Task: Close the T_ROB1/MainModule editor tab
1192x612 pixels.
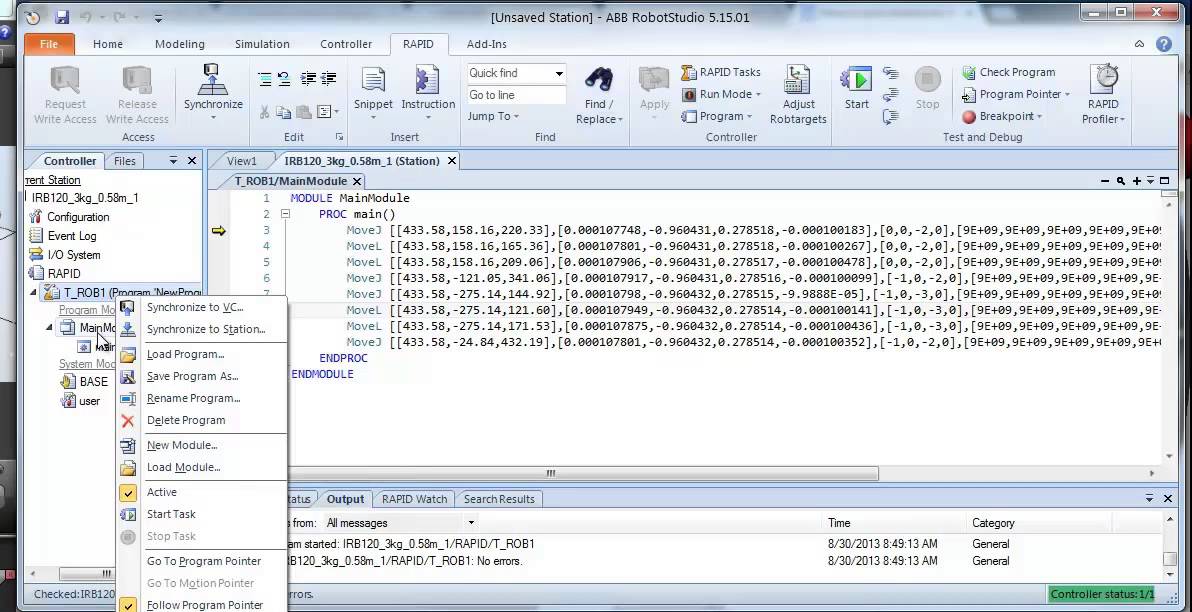Action: (357, 181)
